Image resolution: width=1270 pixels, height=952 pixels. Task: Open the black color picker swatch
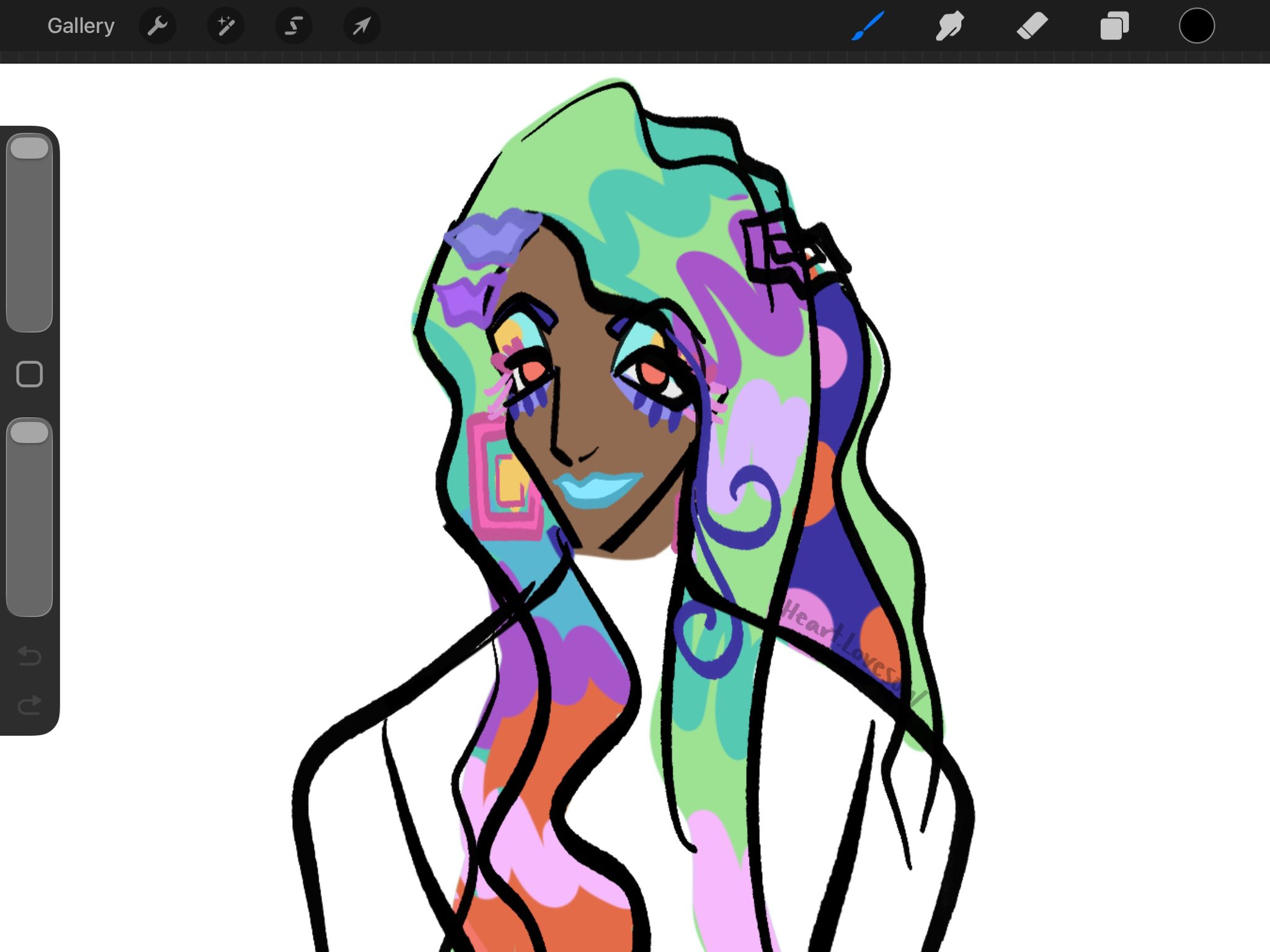tap(1196, 26)
